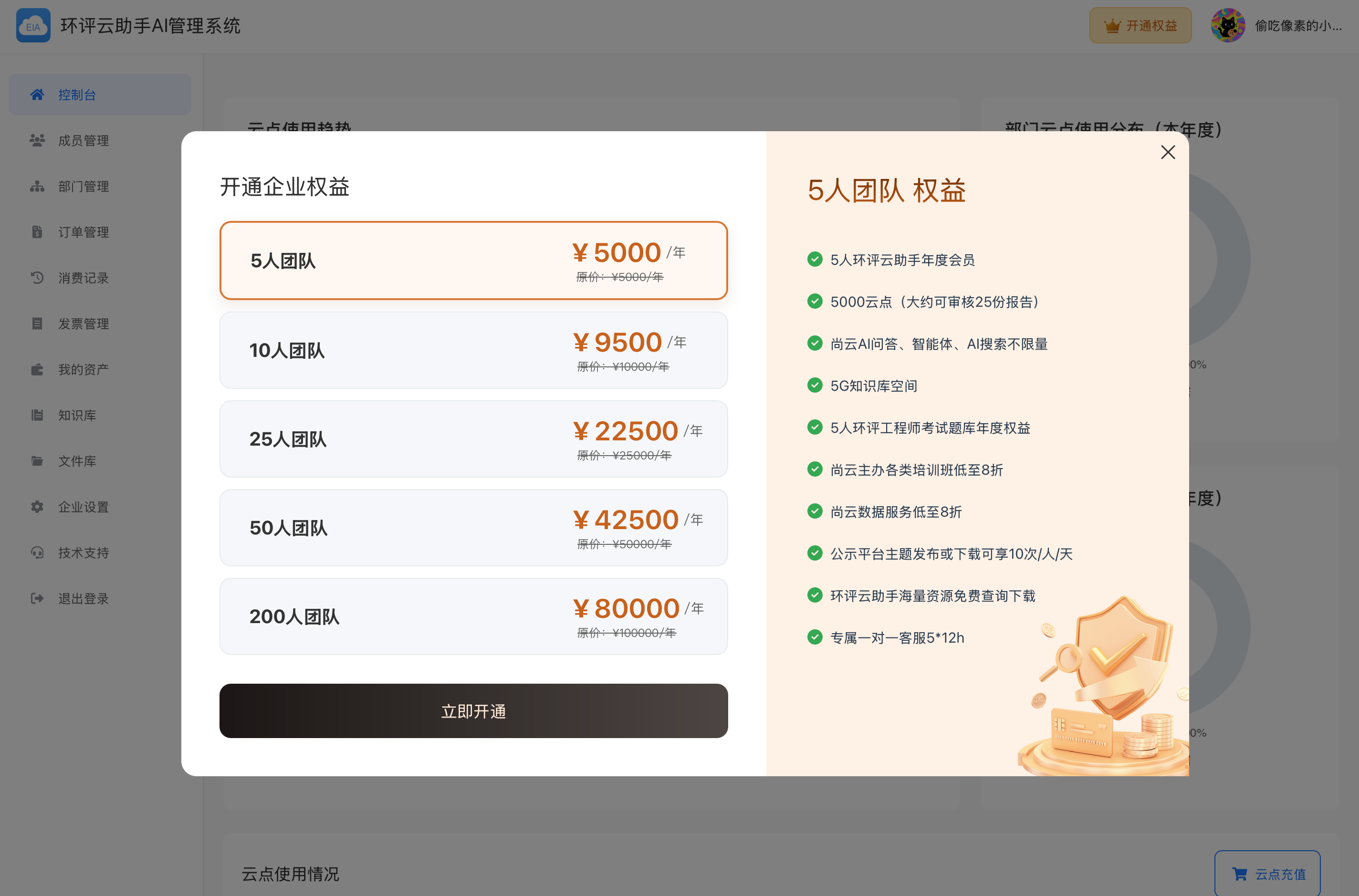Click the 部门管理 org-chart icon
The width and height of the screenshot is (1359, 896).
37,186
